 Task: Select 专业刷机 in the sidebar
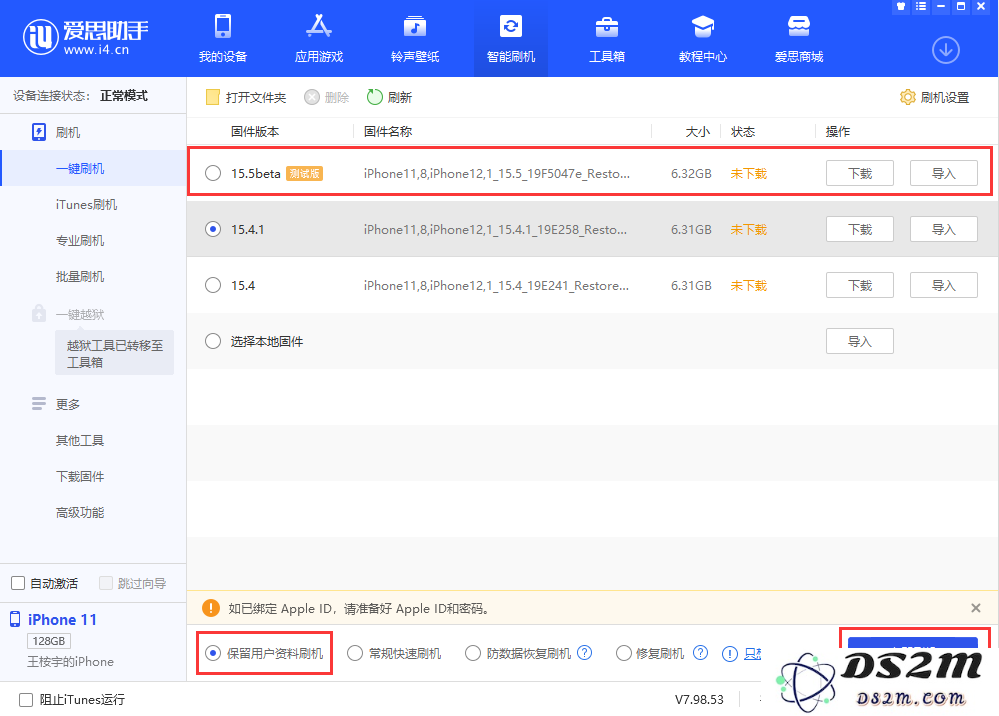coord(80,241)
